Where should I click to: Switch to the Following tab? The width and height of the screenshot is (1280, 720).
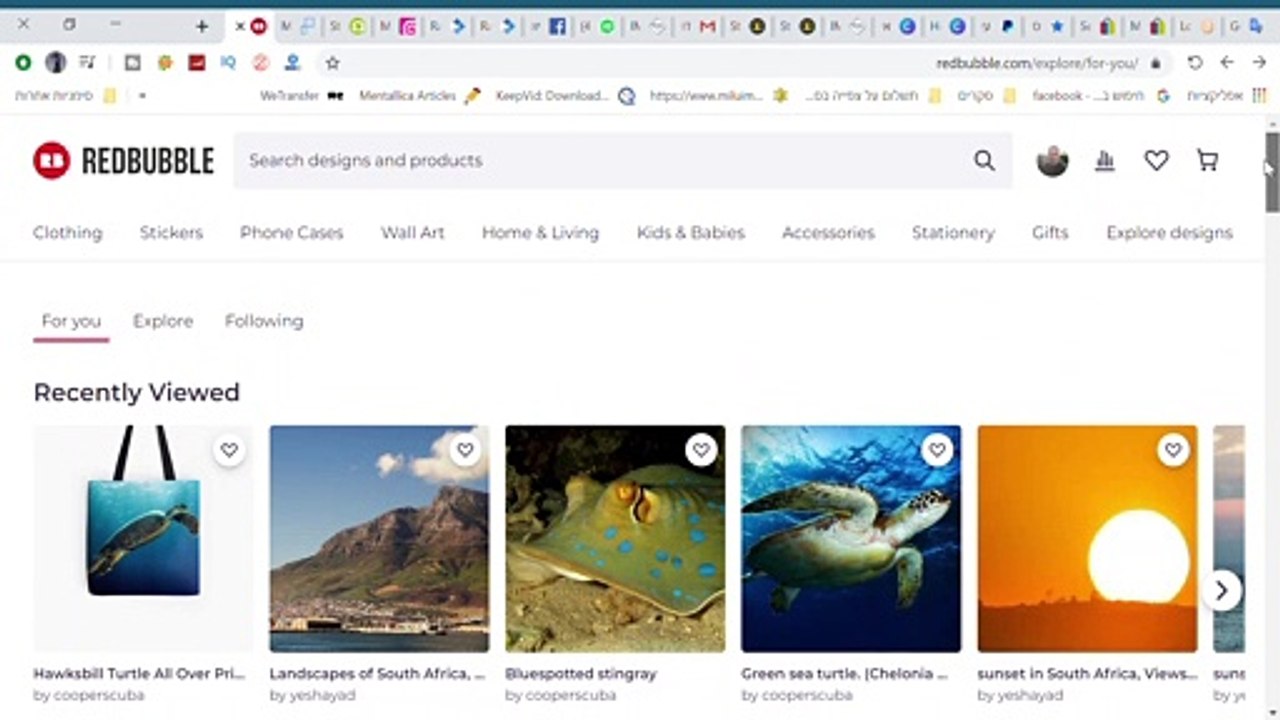(x=264, y=321)
